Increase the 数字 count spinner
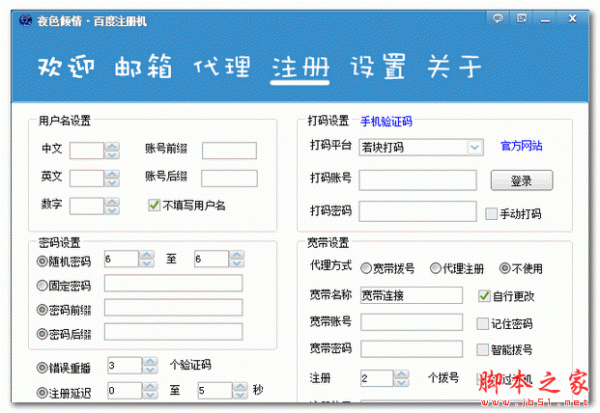This screenshot has width=600, height=413. [112, 202]
